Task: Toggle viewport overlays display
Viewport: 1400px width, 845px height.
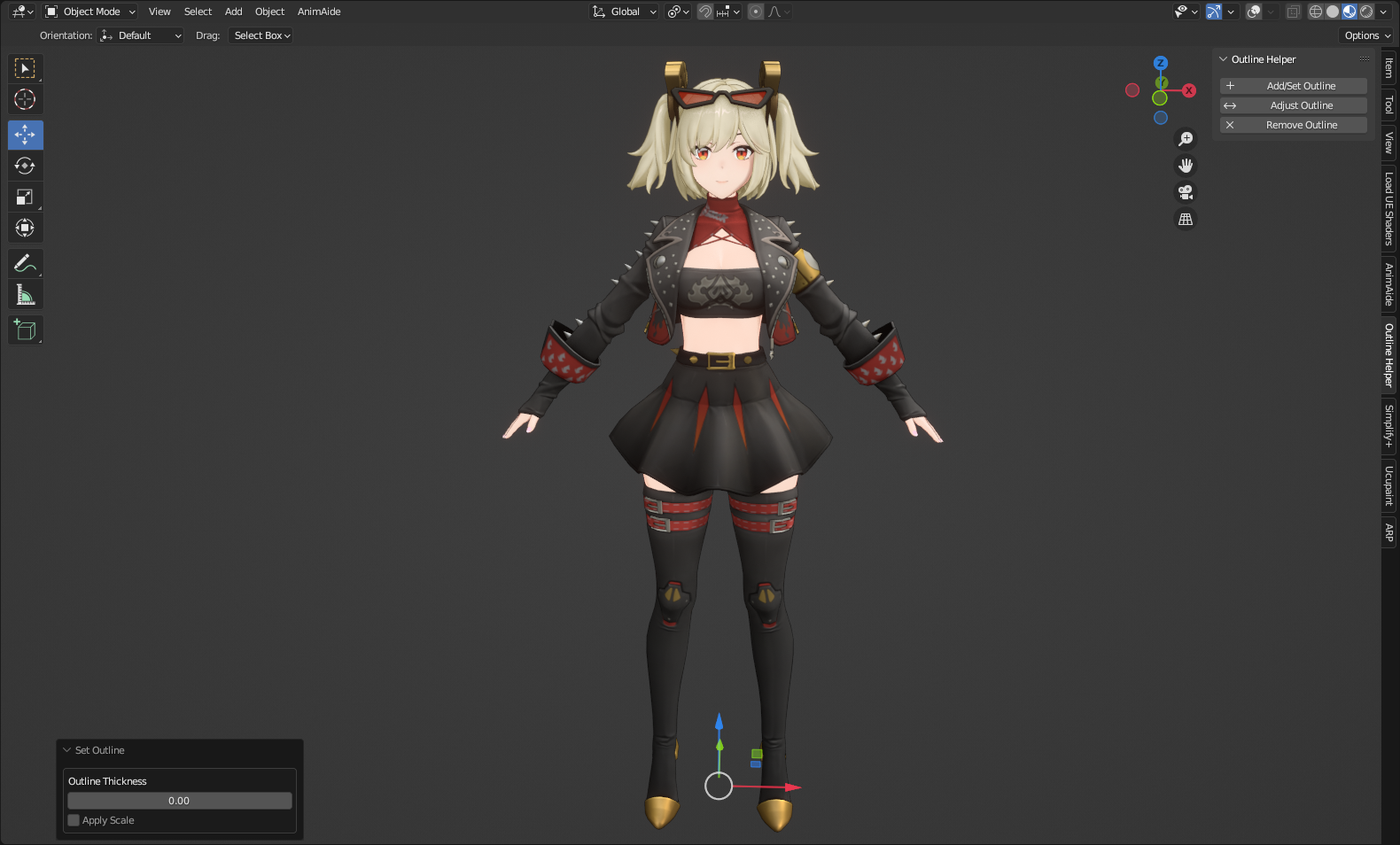Action: tap(1254, 12)
